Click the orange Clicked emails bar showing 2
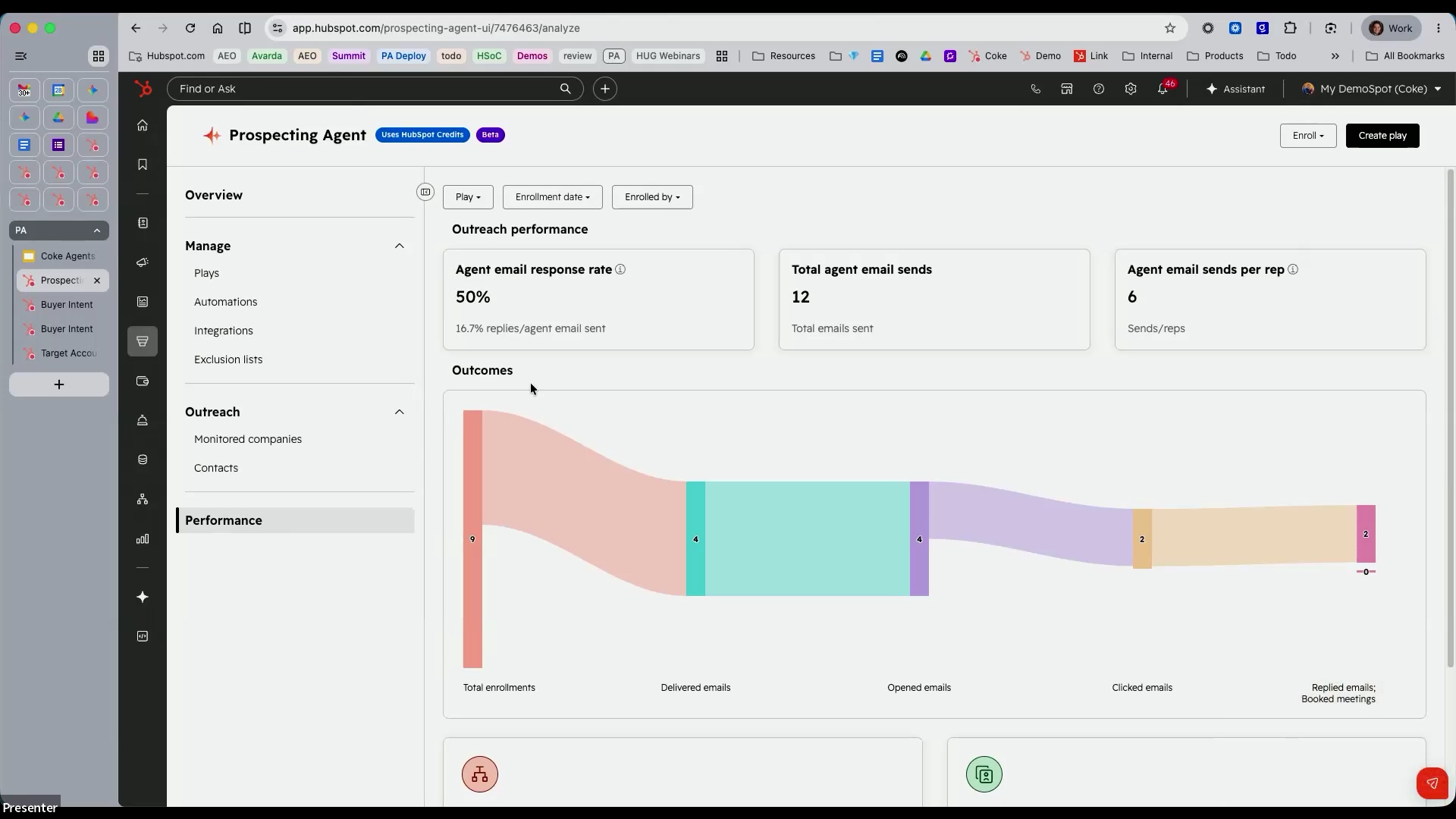This screenshot has height=819, width=1456. [1142, 539]
